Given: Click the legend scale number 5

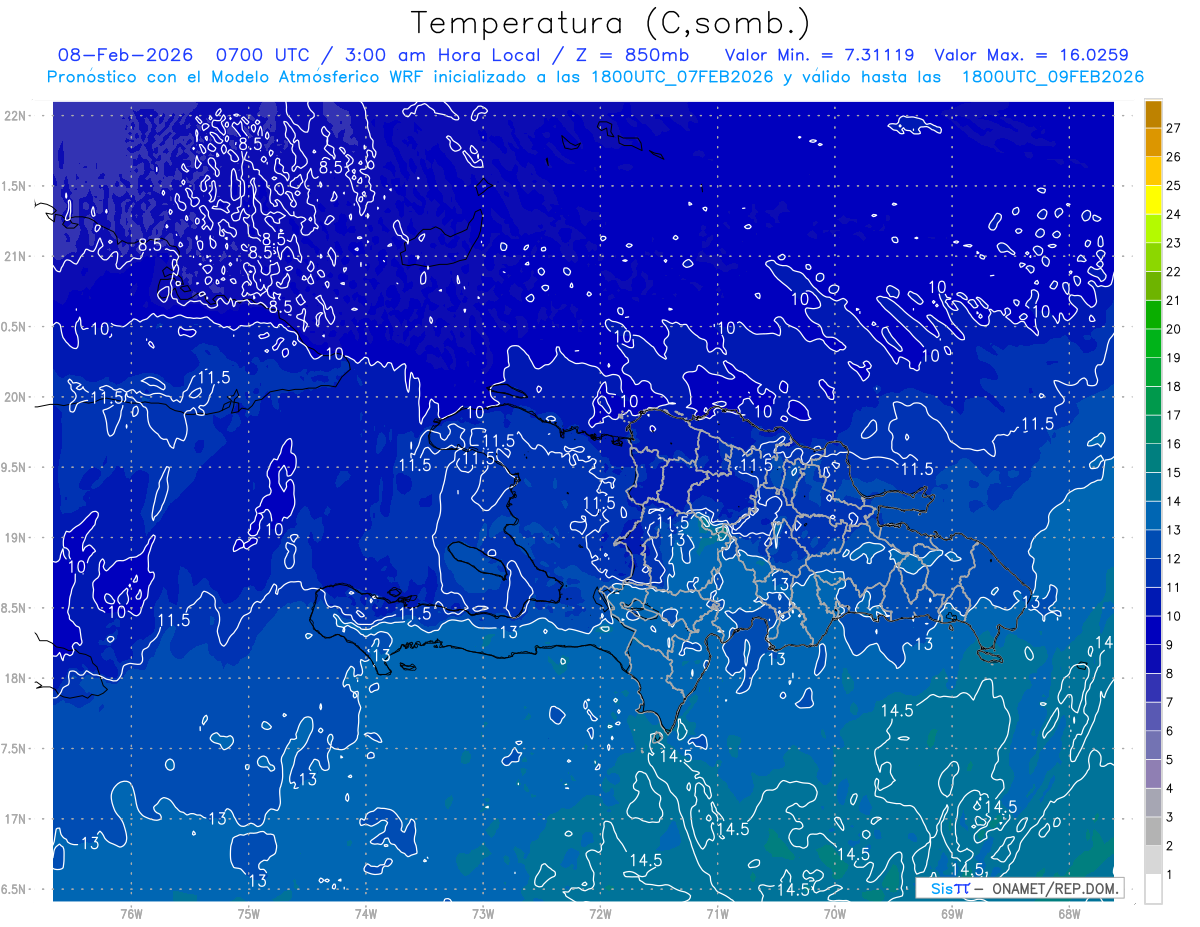Looking at the screenshot, I should point(1171,760).
